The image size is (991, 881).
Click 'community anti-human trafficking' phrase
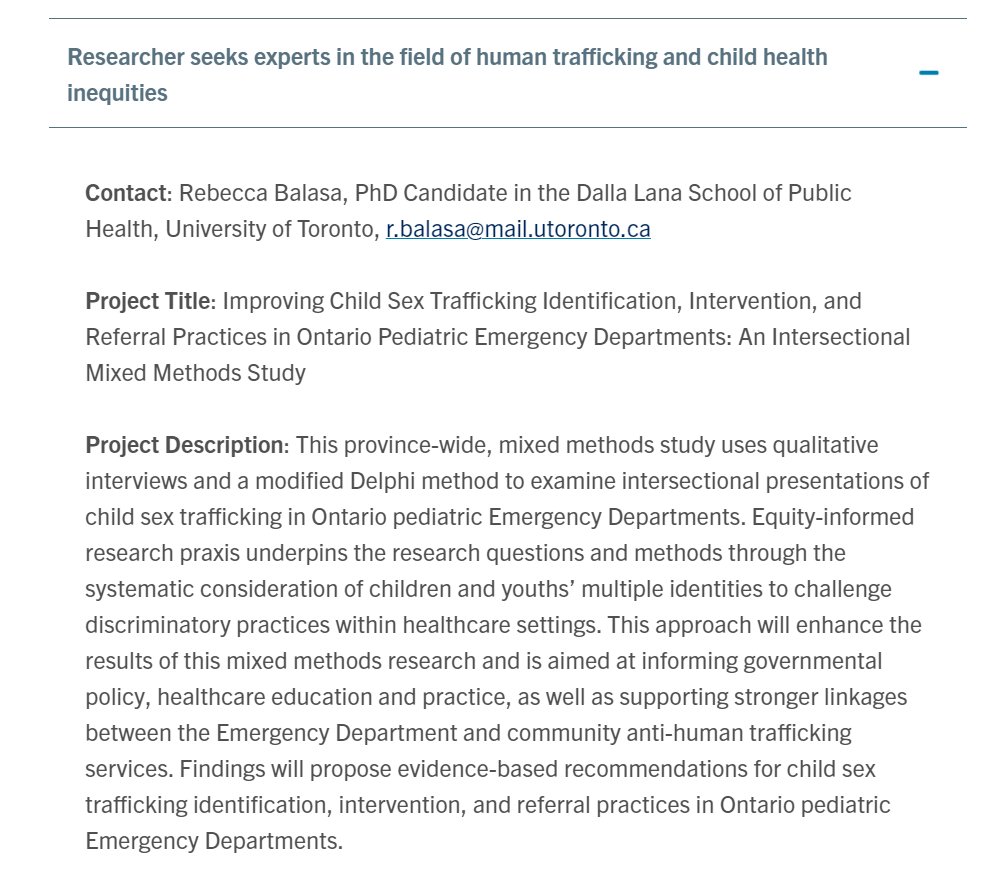pos(679,733)
